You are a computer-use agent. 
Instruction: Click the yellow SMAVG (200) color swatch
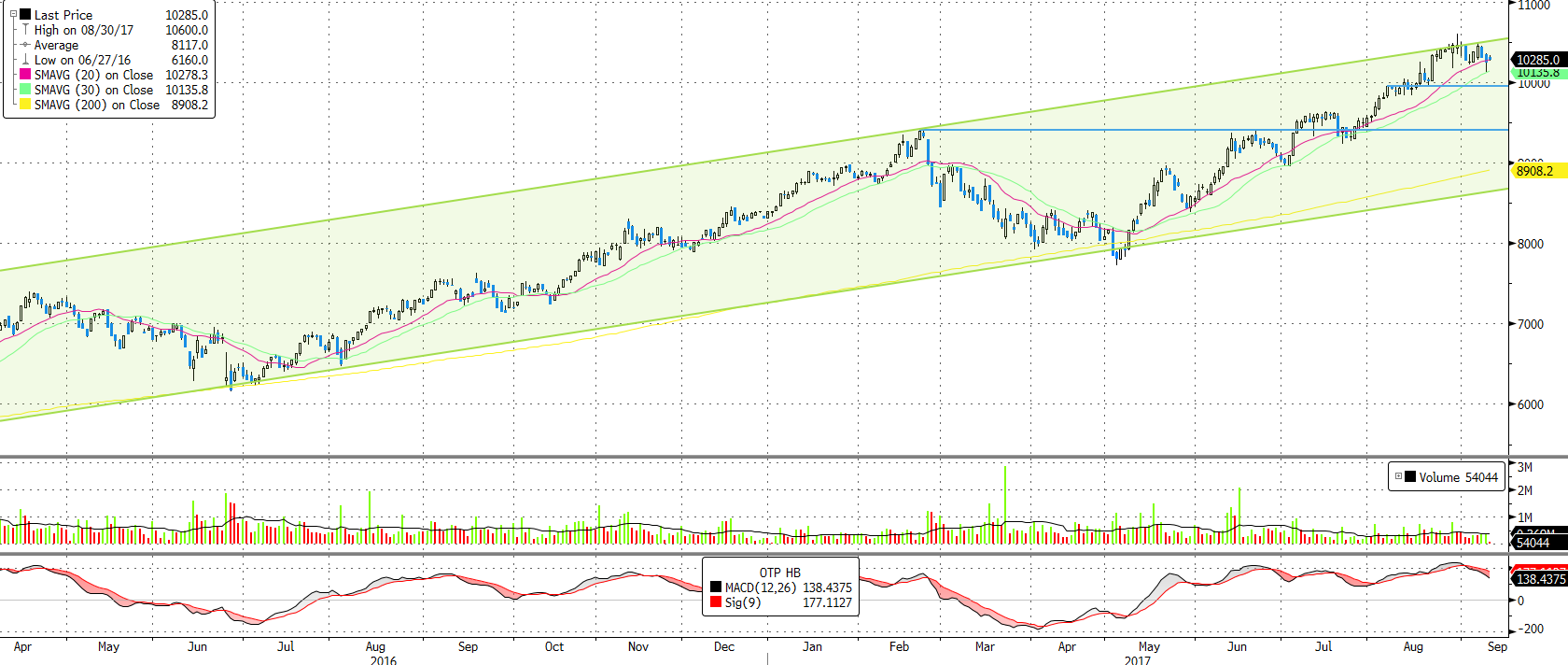click(x=25, y=105)
